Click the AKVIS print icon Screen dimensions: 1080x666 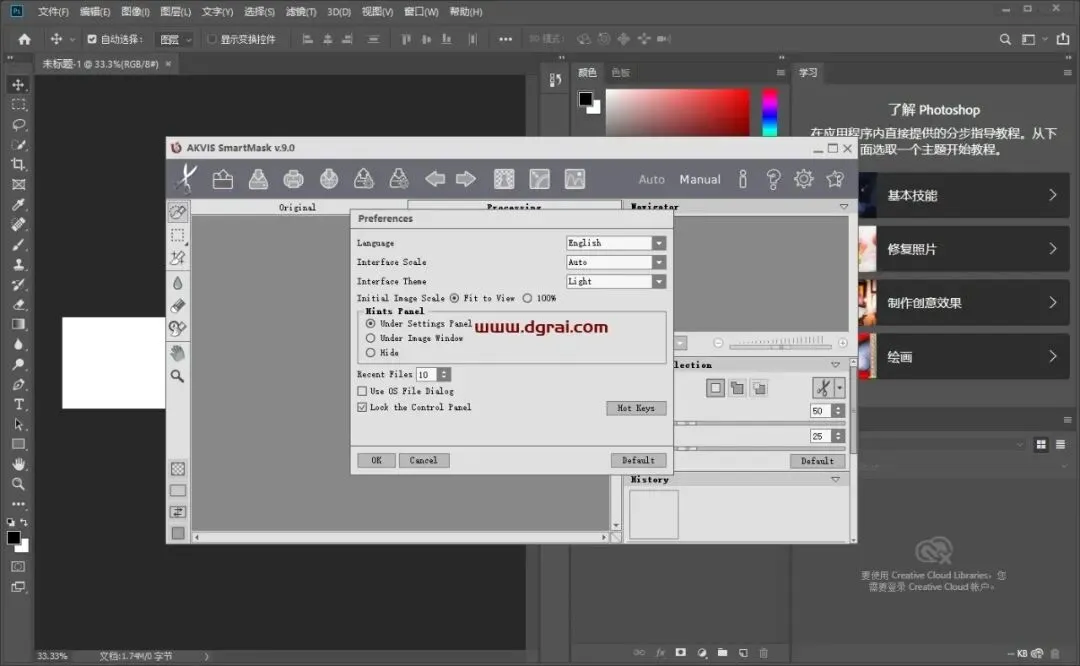pyautogui.click(x=293, y=179)
